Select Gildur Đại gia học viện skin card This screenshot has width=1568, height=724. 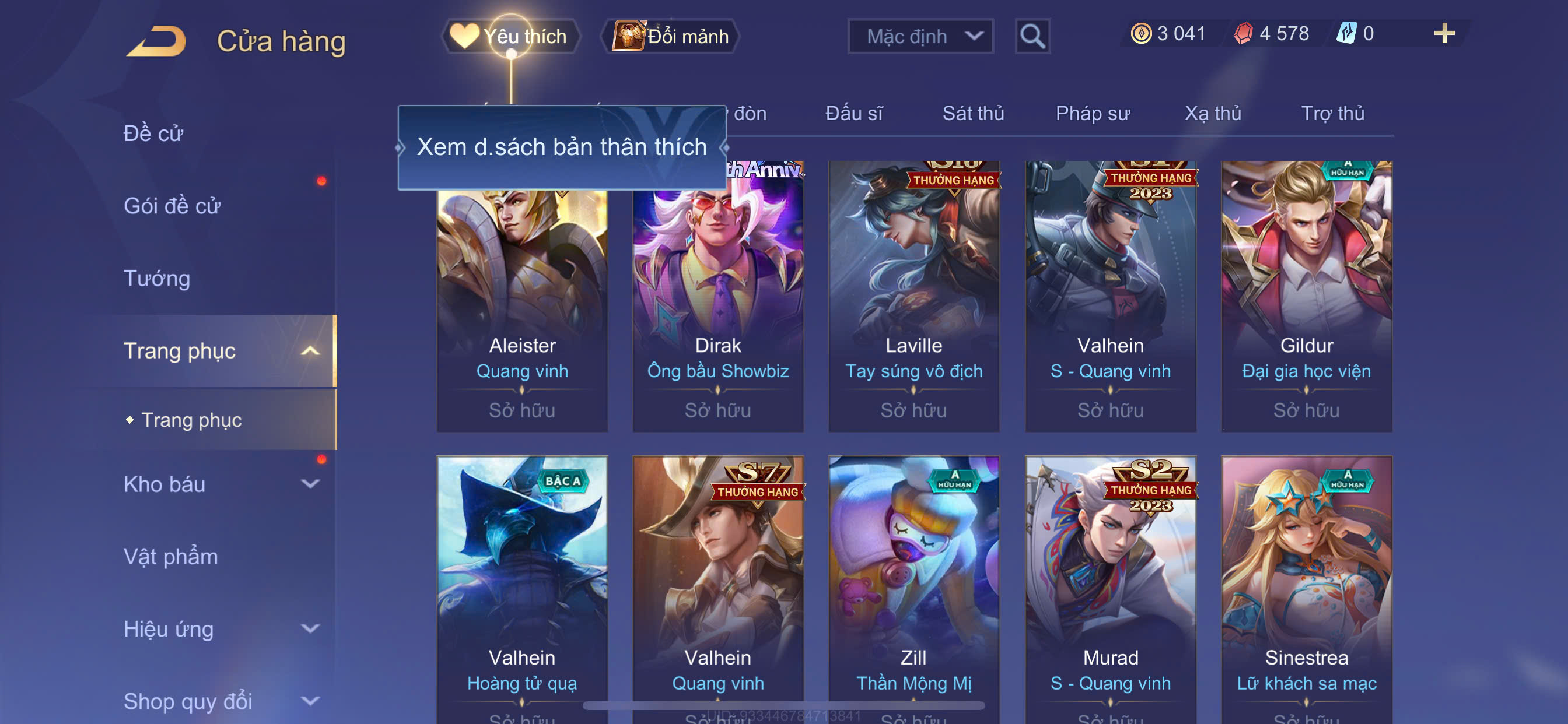1306,296
